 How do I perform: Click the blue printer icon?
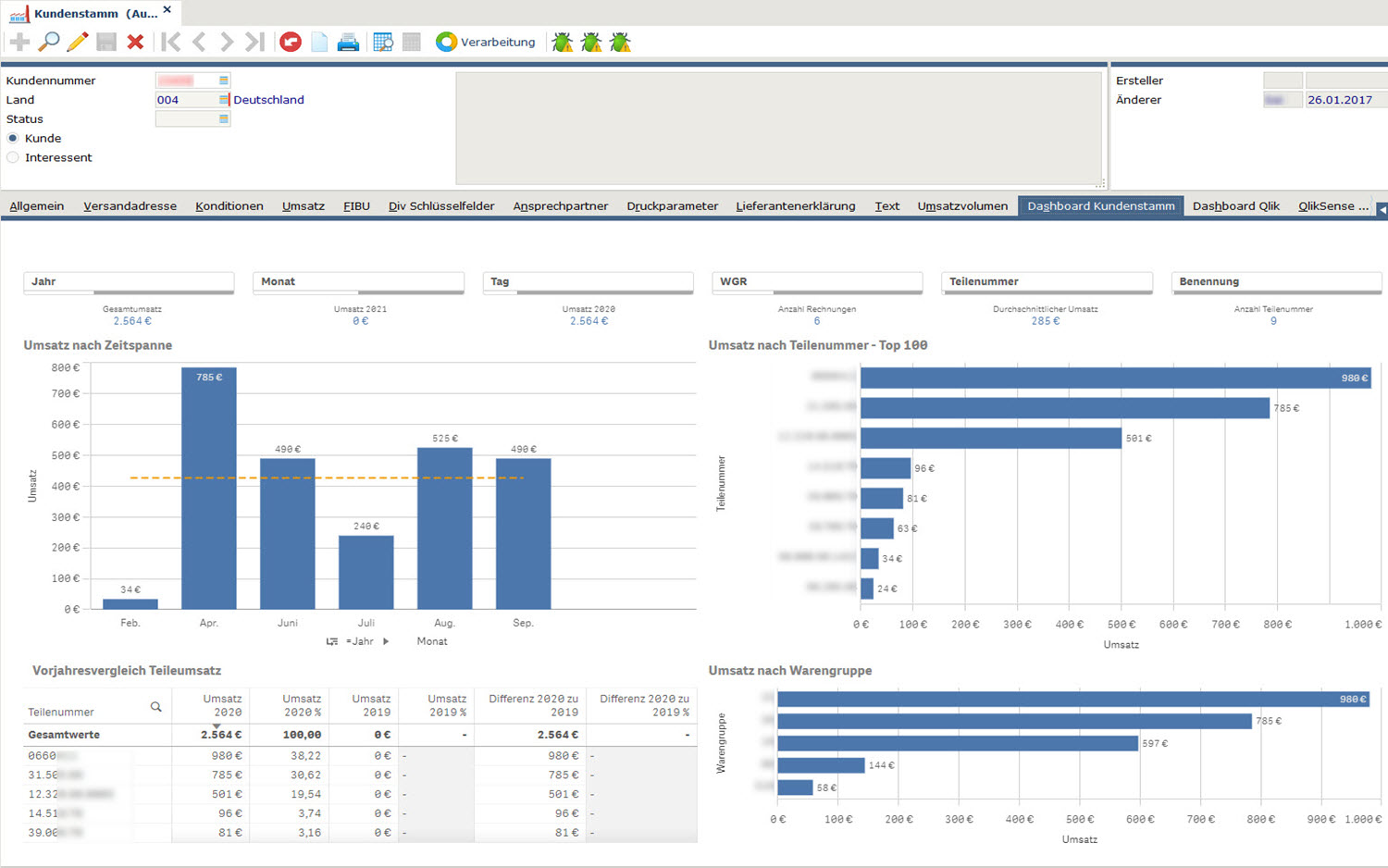348,42
